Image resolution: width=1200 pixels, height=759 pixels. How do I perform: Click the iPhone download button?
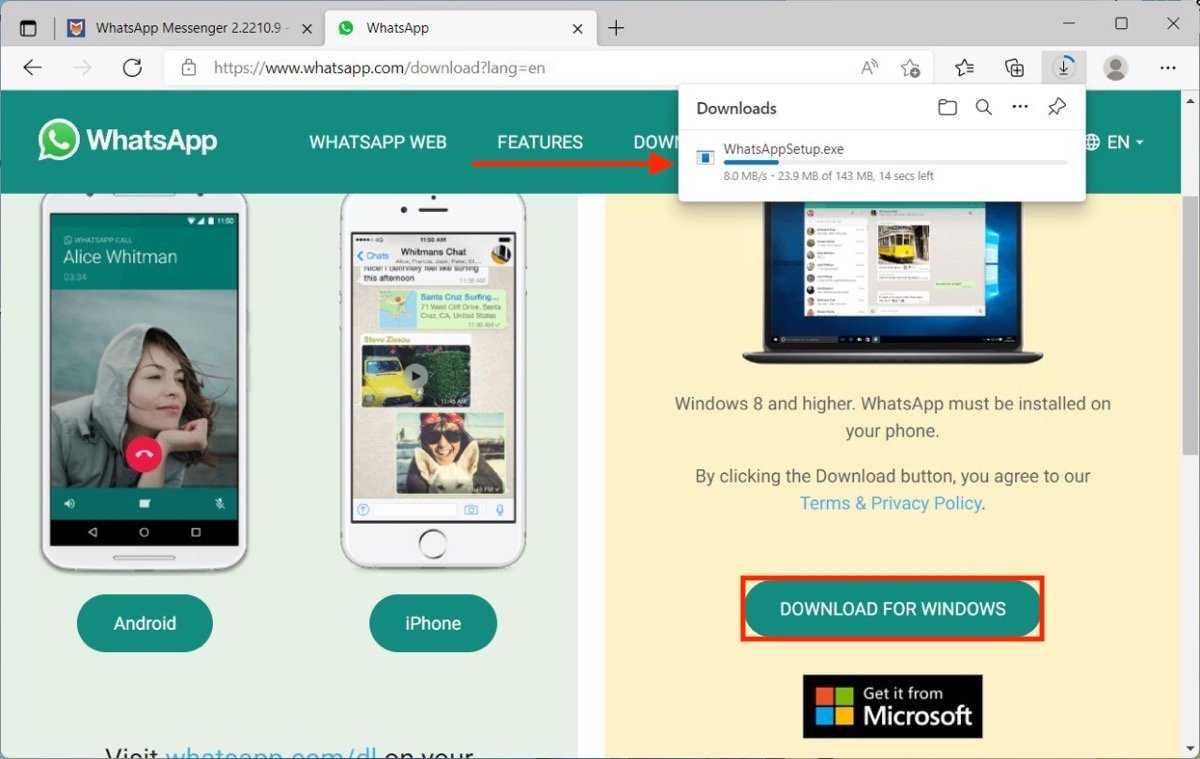(433, 623)
